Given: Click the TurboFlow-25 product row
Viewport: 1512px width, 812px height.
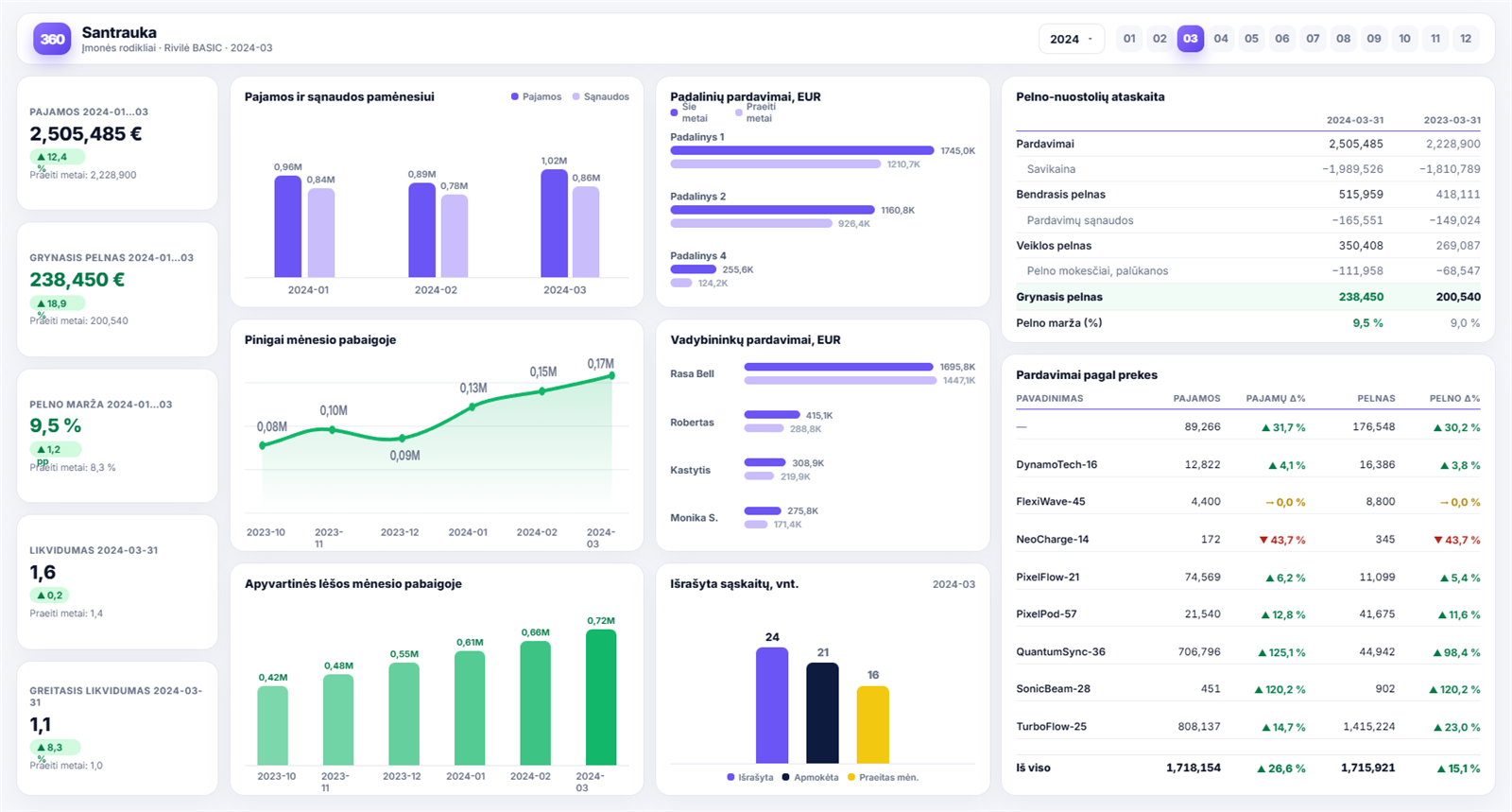Looking at the screenshot, I should coord(1248,727).
